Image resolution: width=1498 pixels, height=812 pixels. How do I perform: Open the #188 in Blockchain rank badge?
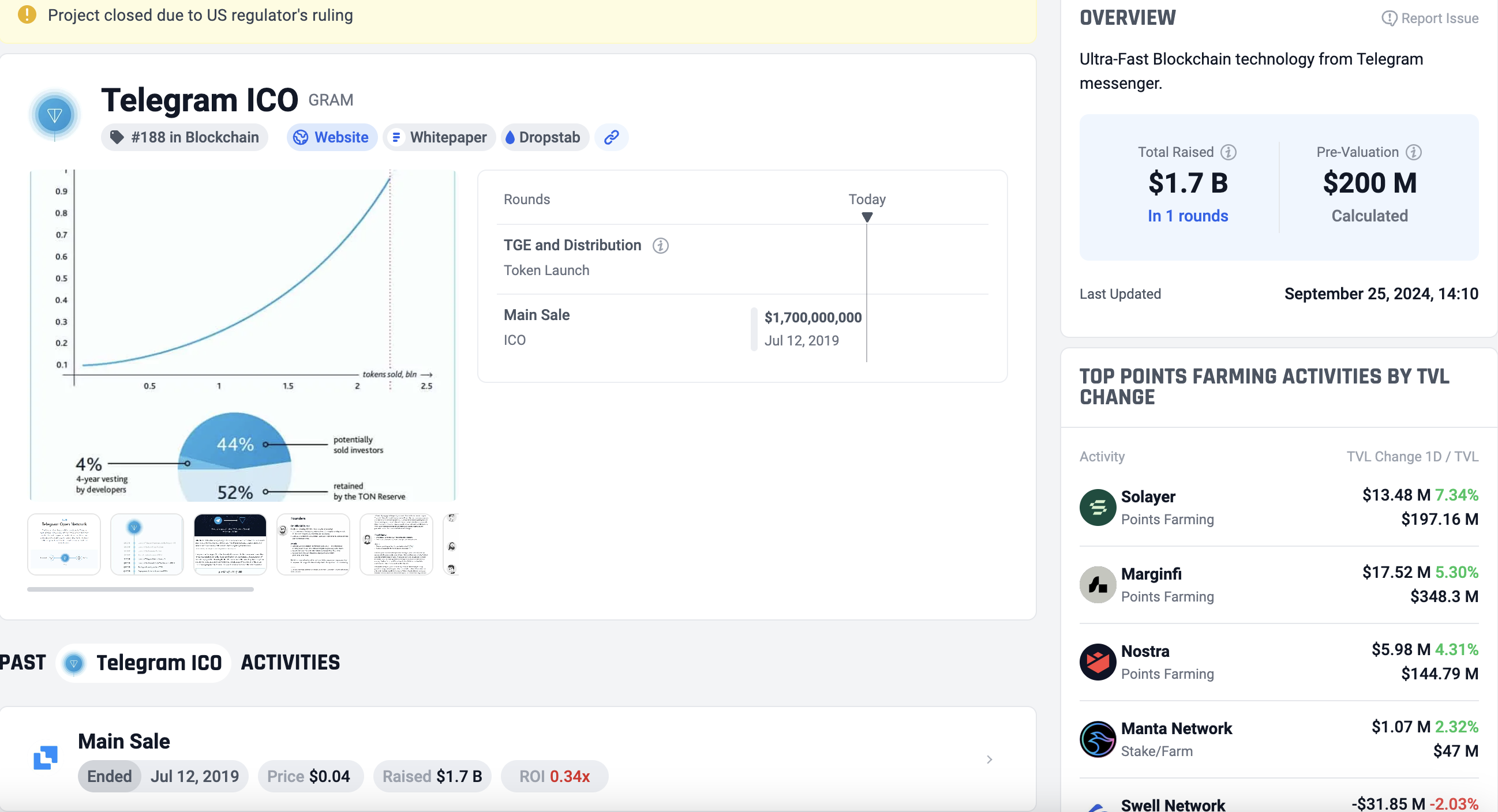point(185,137)
